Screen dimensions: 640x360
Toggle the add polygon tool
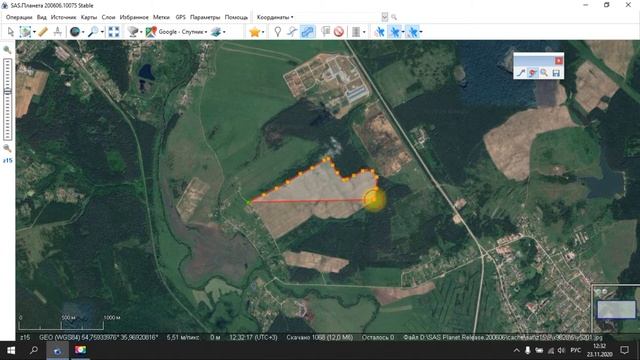(308, 31)
